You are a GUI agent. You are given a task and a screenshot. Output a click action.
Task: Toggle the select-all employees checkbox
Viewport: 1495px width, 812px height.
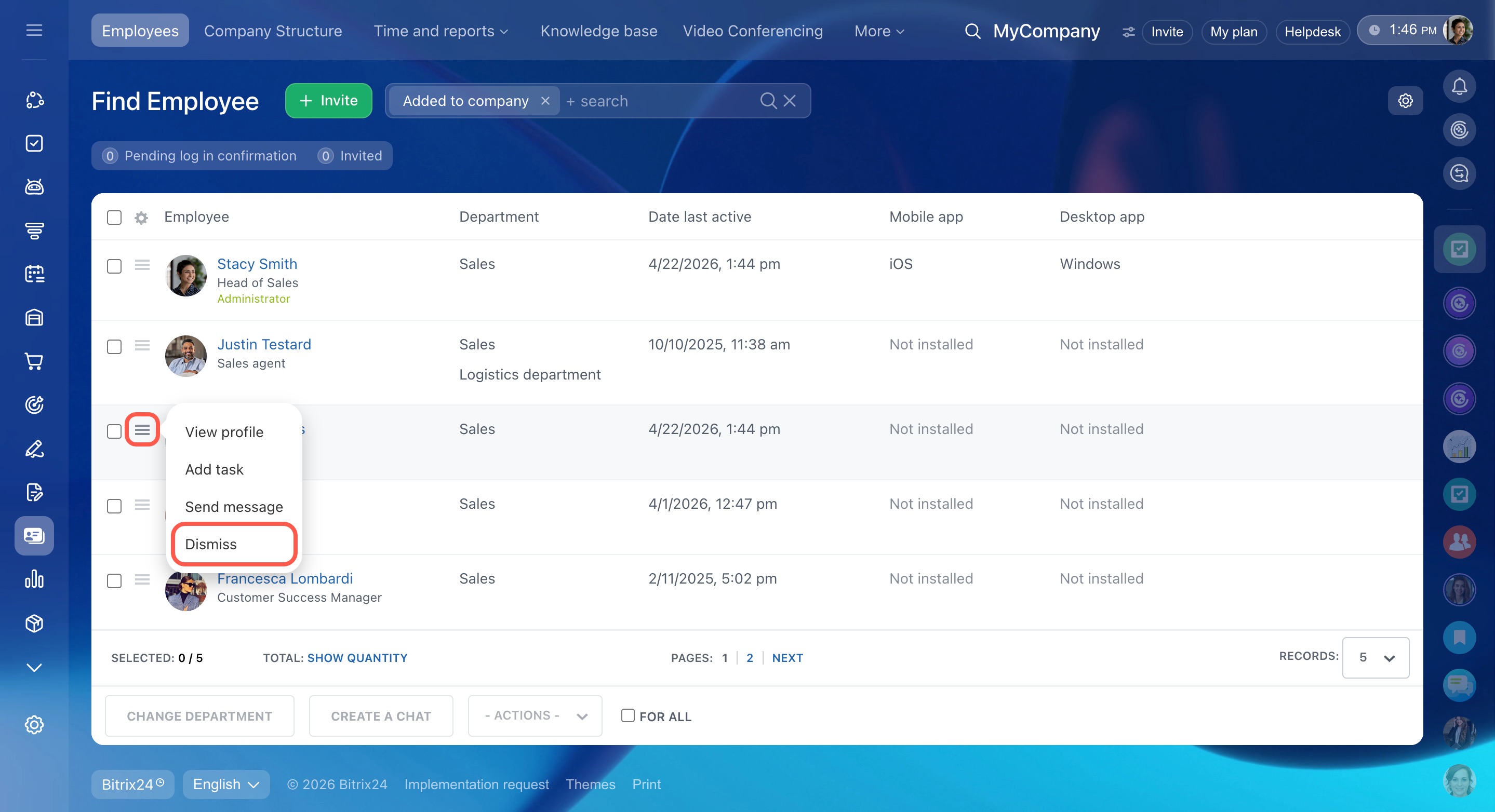pyautogui.click(x=114, y=218)
